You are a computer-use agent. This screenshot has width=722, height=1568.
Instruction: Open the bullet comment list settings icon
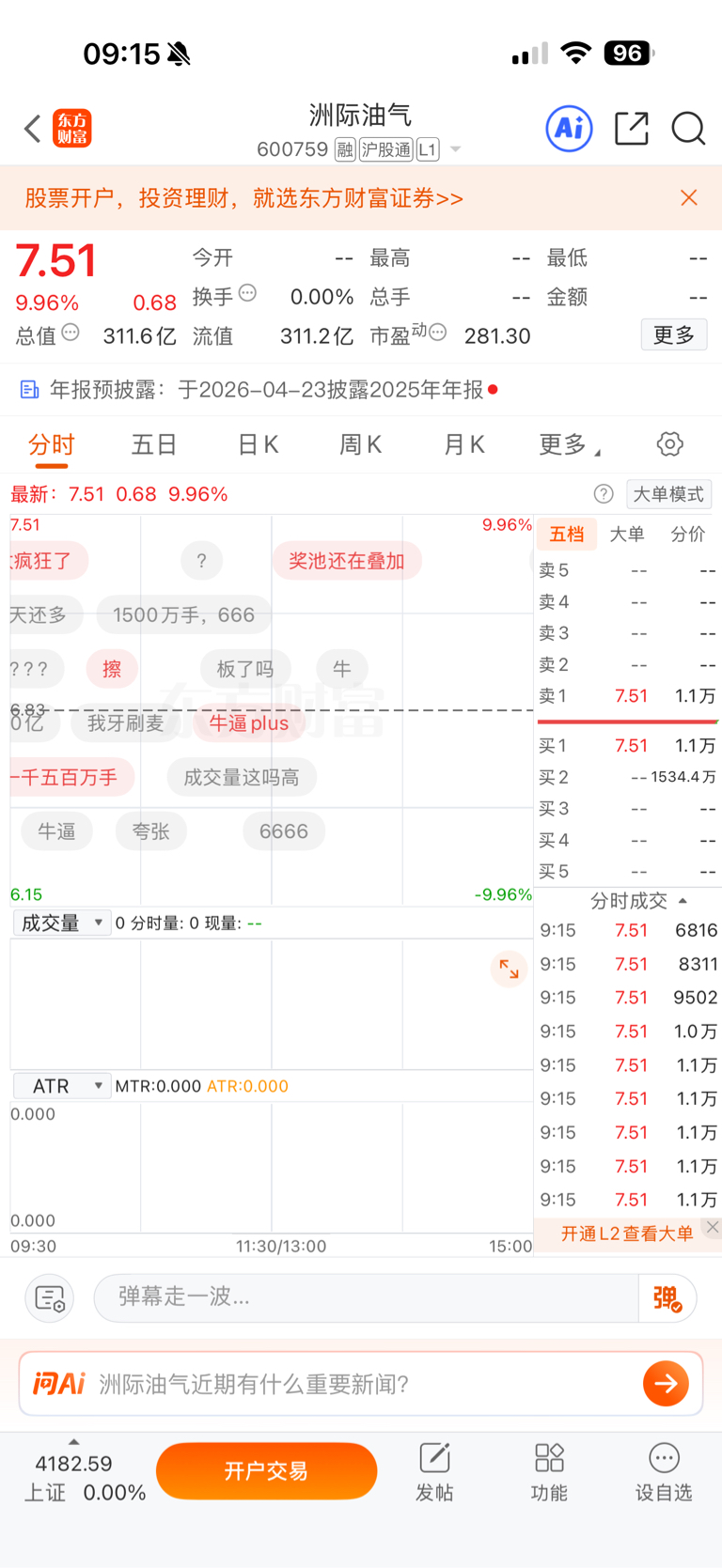(49, 1298)
